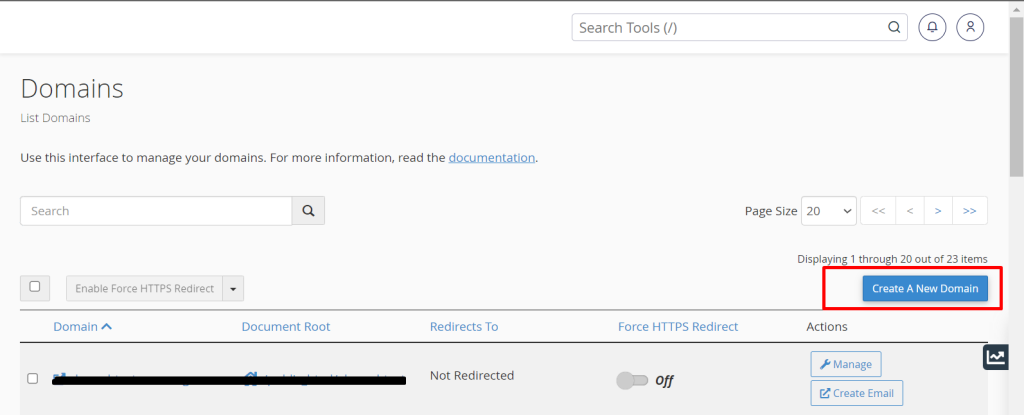Screen dimensions: 1024x415
Task: Click the notifications bell icon
Action: 933,28
